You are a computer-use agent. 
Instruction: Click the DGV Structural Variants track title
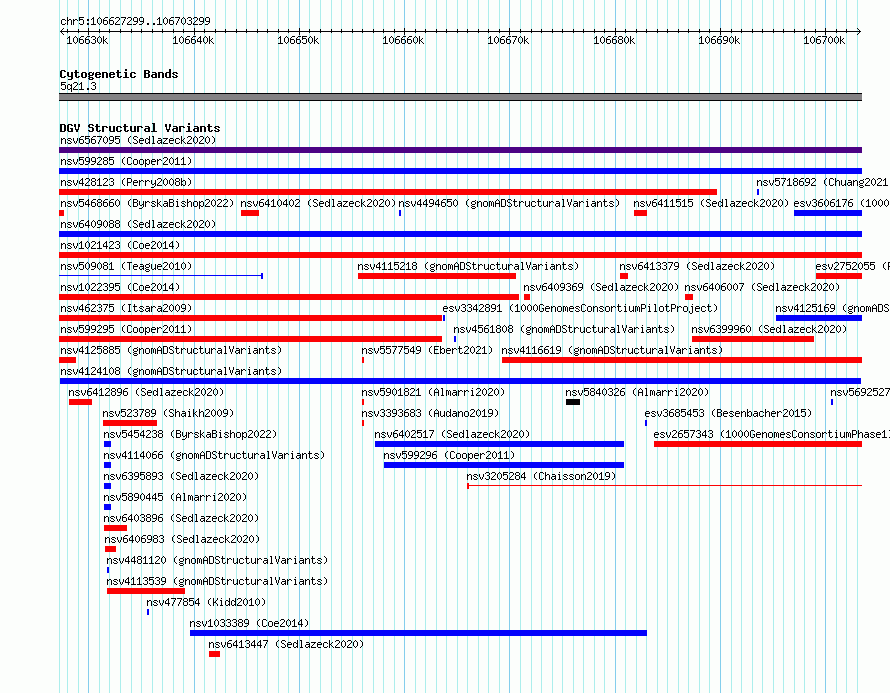(x=140, y=128)
